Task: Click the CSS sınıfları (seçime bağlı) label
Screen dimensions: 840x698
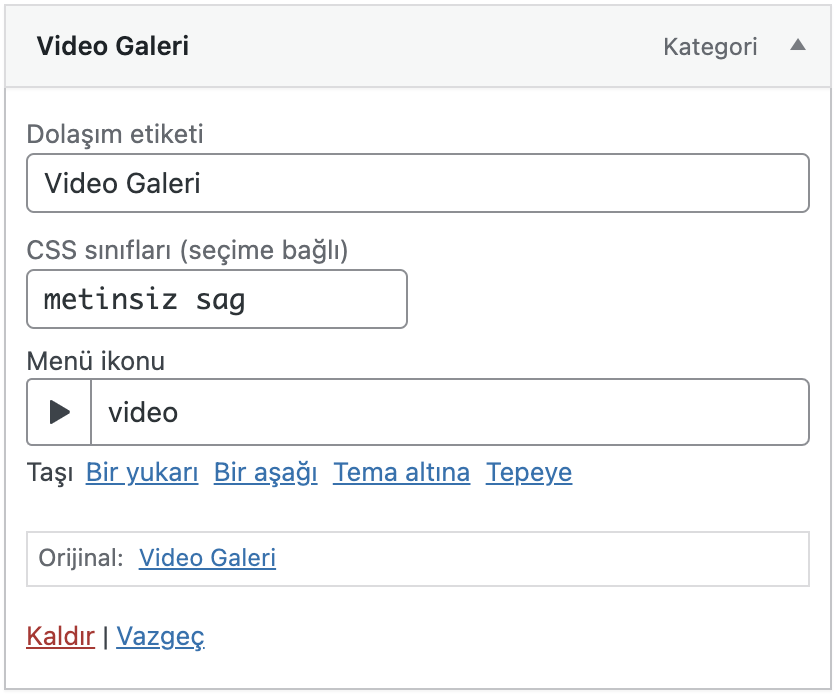Action: [188, 250]
